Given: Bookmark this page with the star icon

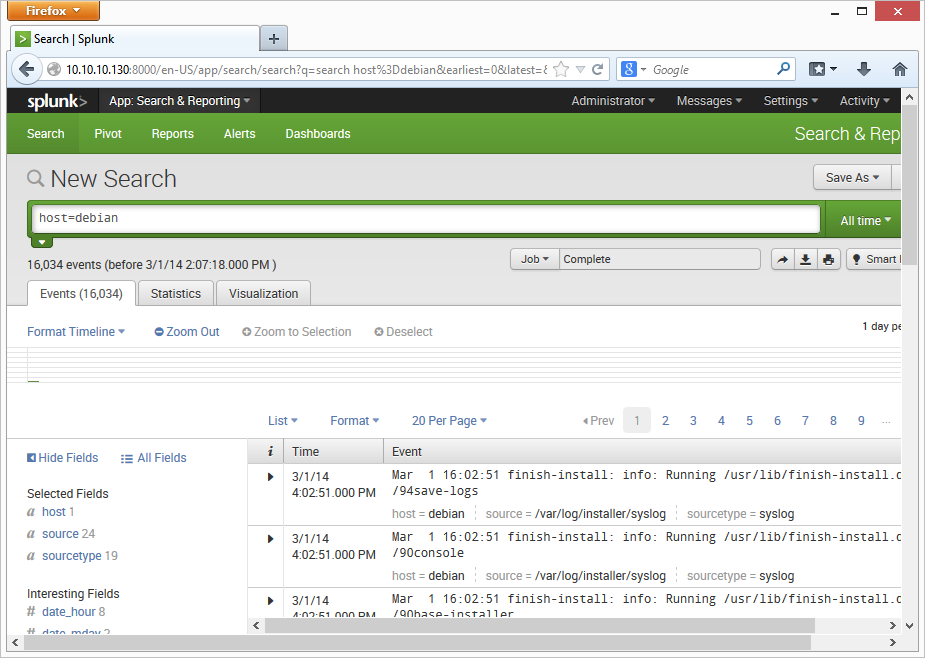Looking at the screenshot, I should coord(561,70).
